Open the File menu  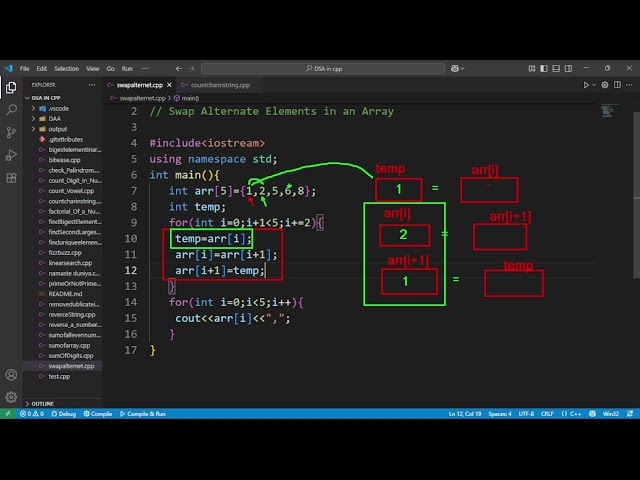pyautogui.click(x=24, y=69)
